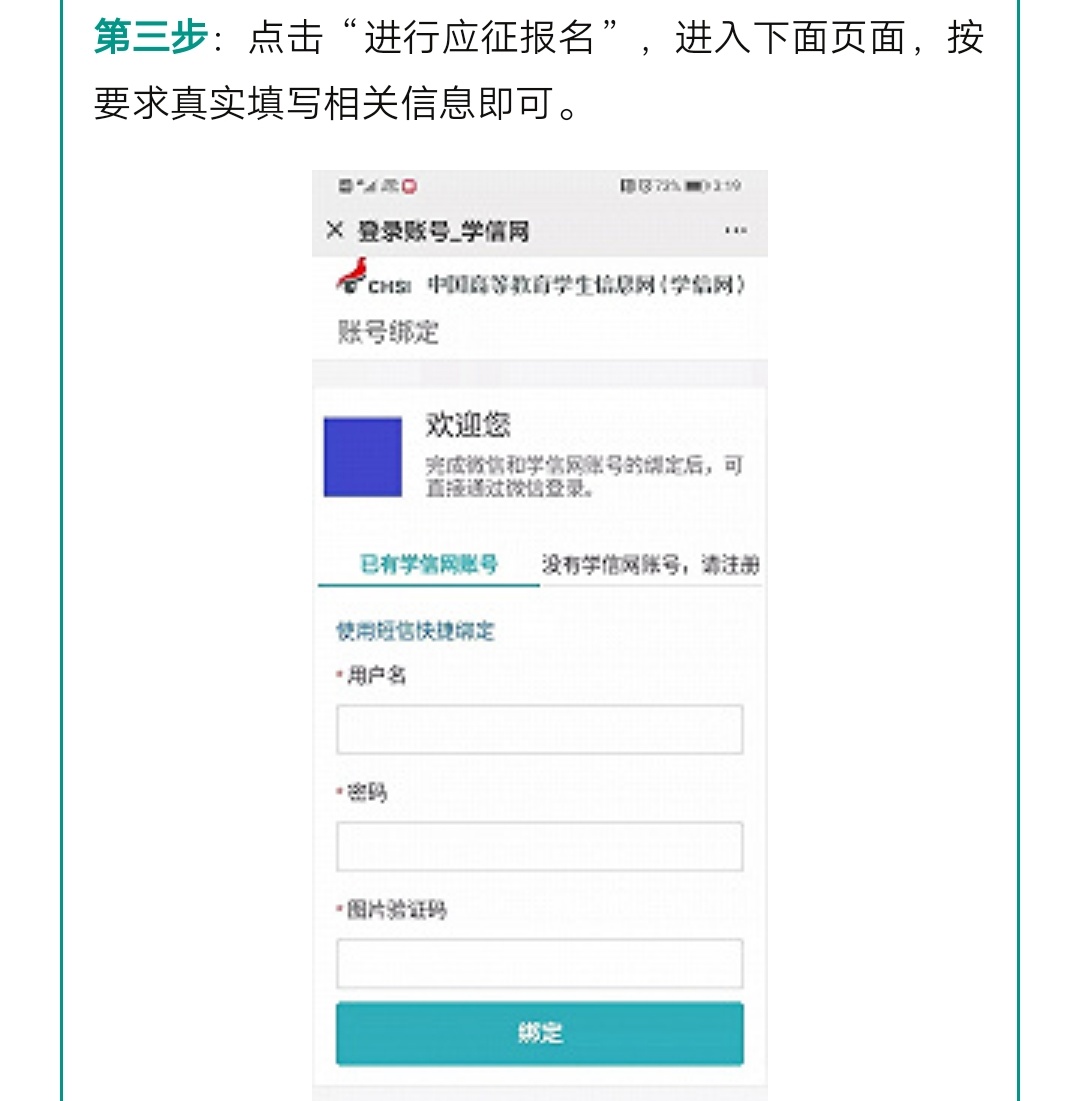Click the 欢迎您 welcome text
This screenshot has height=1101, width=1080.
pos(468,425)
